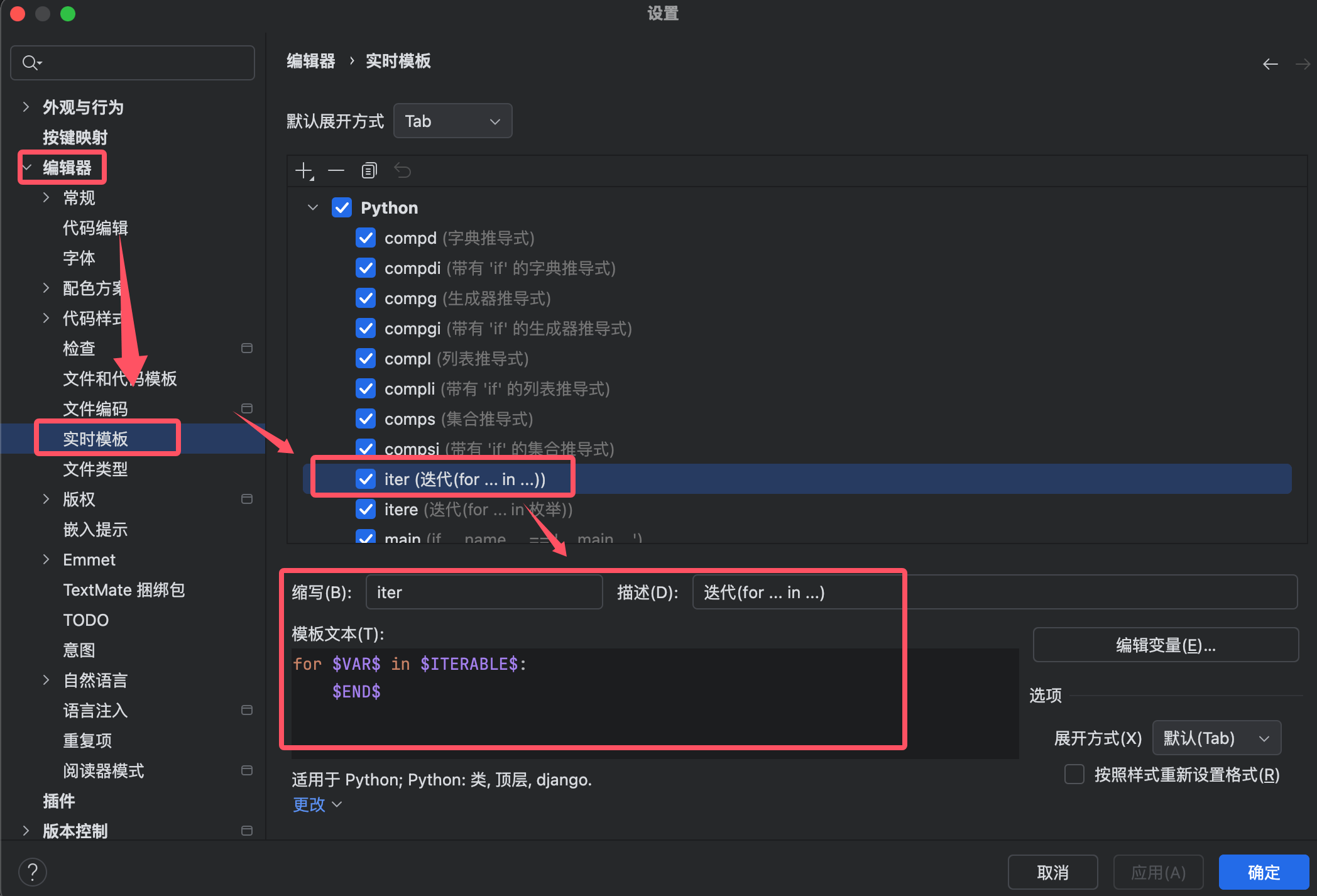
Task: Click the add template plus icon
Action: coord(304,171)
